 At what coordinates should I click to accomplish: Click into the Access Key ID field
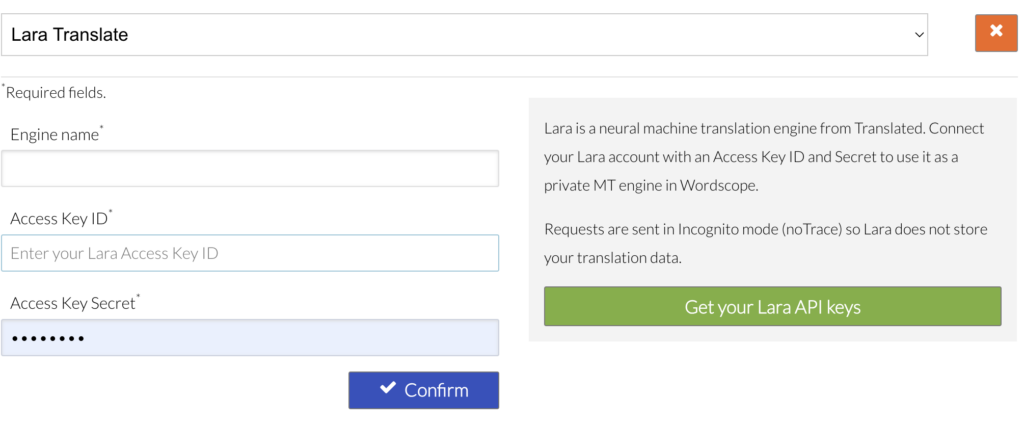tap(250, 253)
